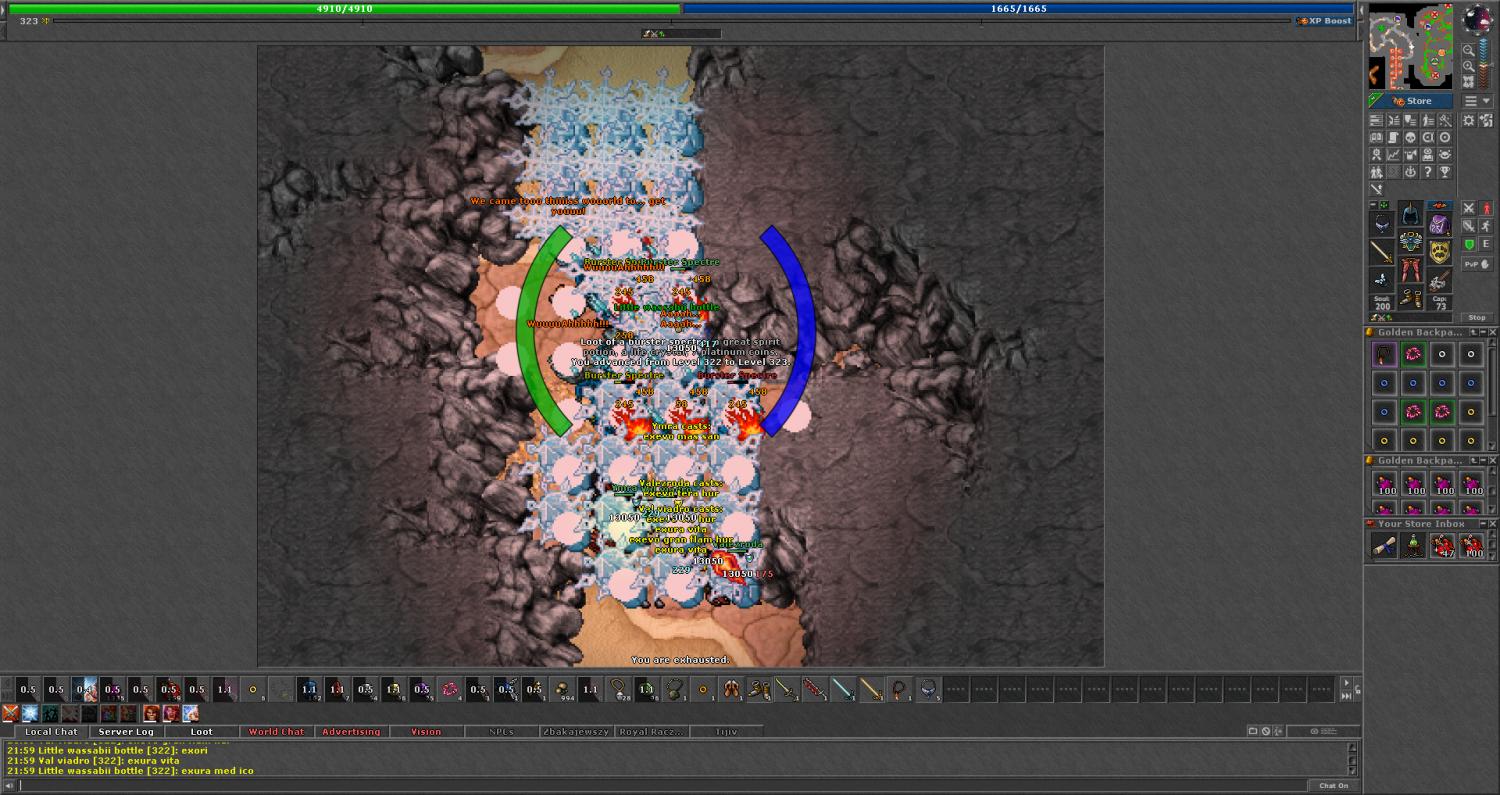Open the trophy icon
Image resolution: width=1500 pixels, height=795 pixels.
[1444, 171]
